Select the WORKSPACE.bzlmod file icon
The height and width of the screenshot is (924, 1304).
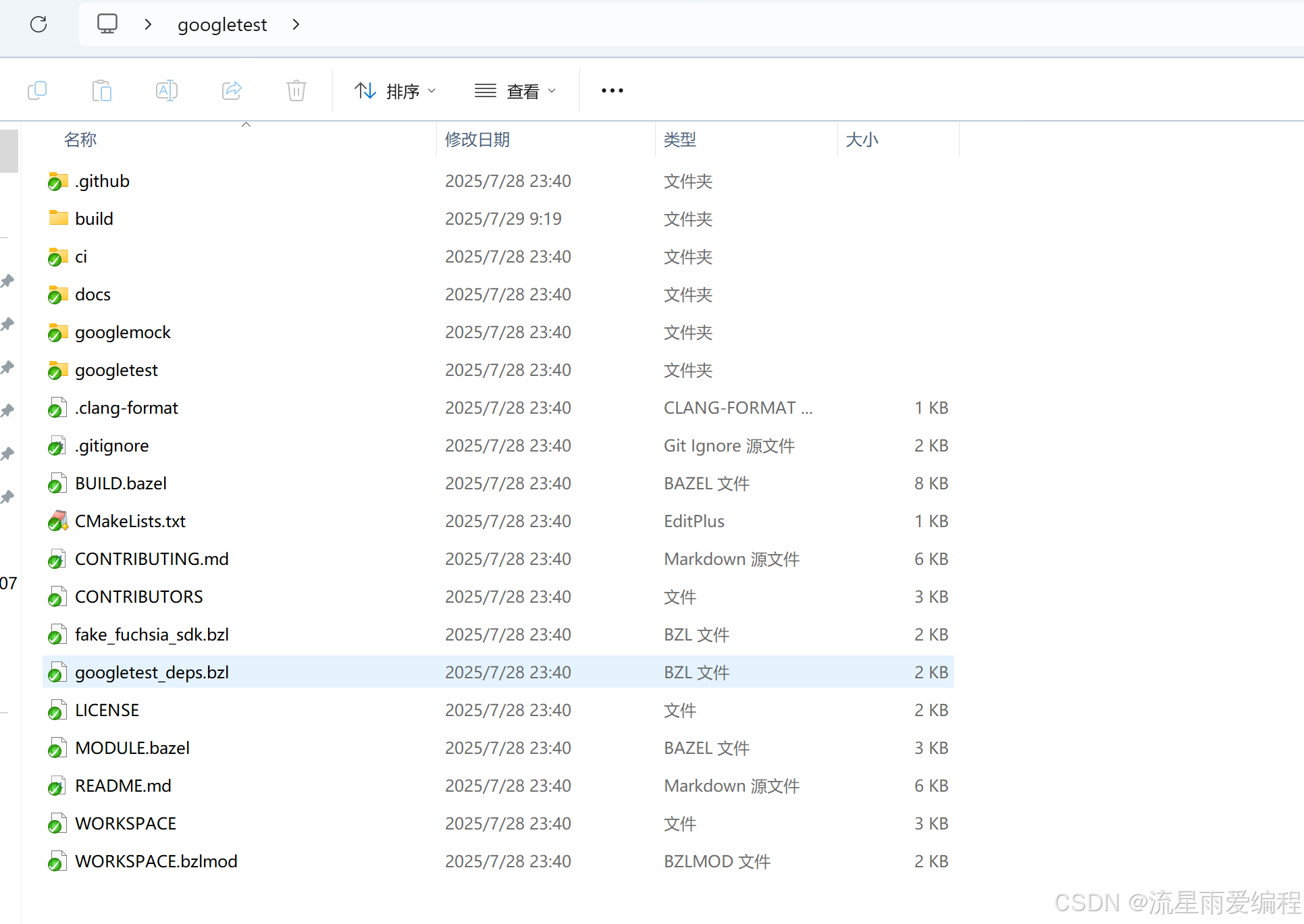click(58, 861)
